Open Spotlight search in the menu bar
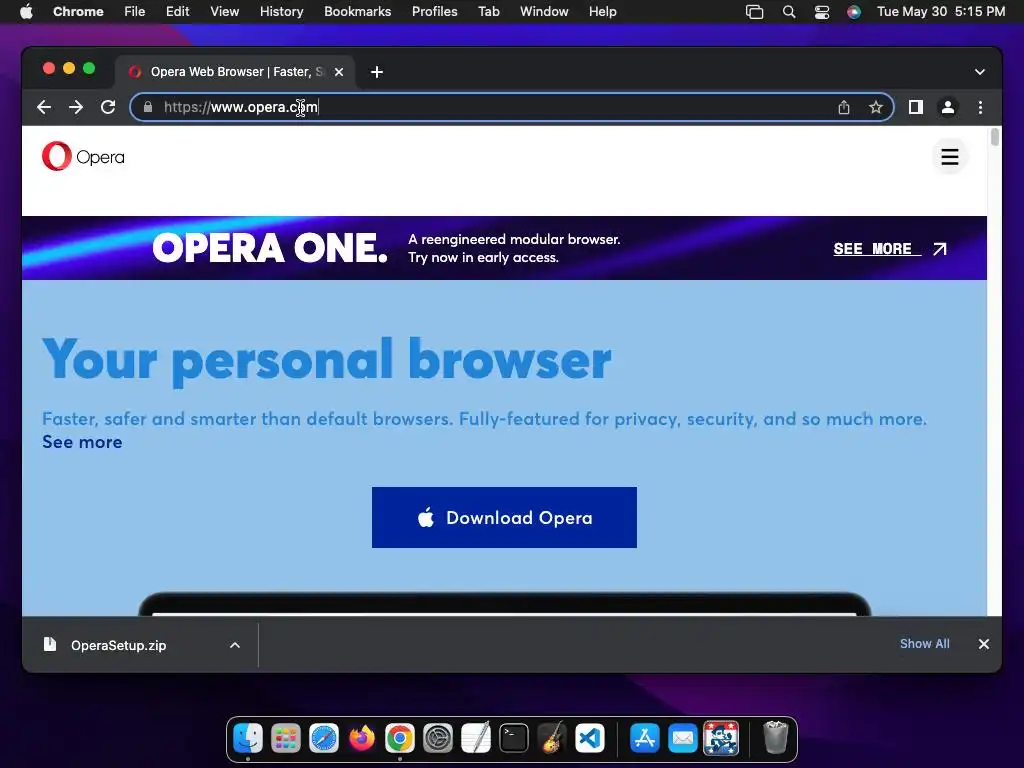This screenshot has height=768, width=1024. pyautogui.click(x=789, y=12)
